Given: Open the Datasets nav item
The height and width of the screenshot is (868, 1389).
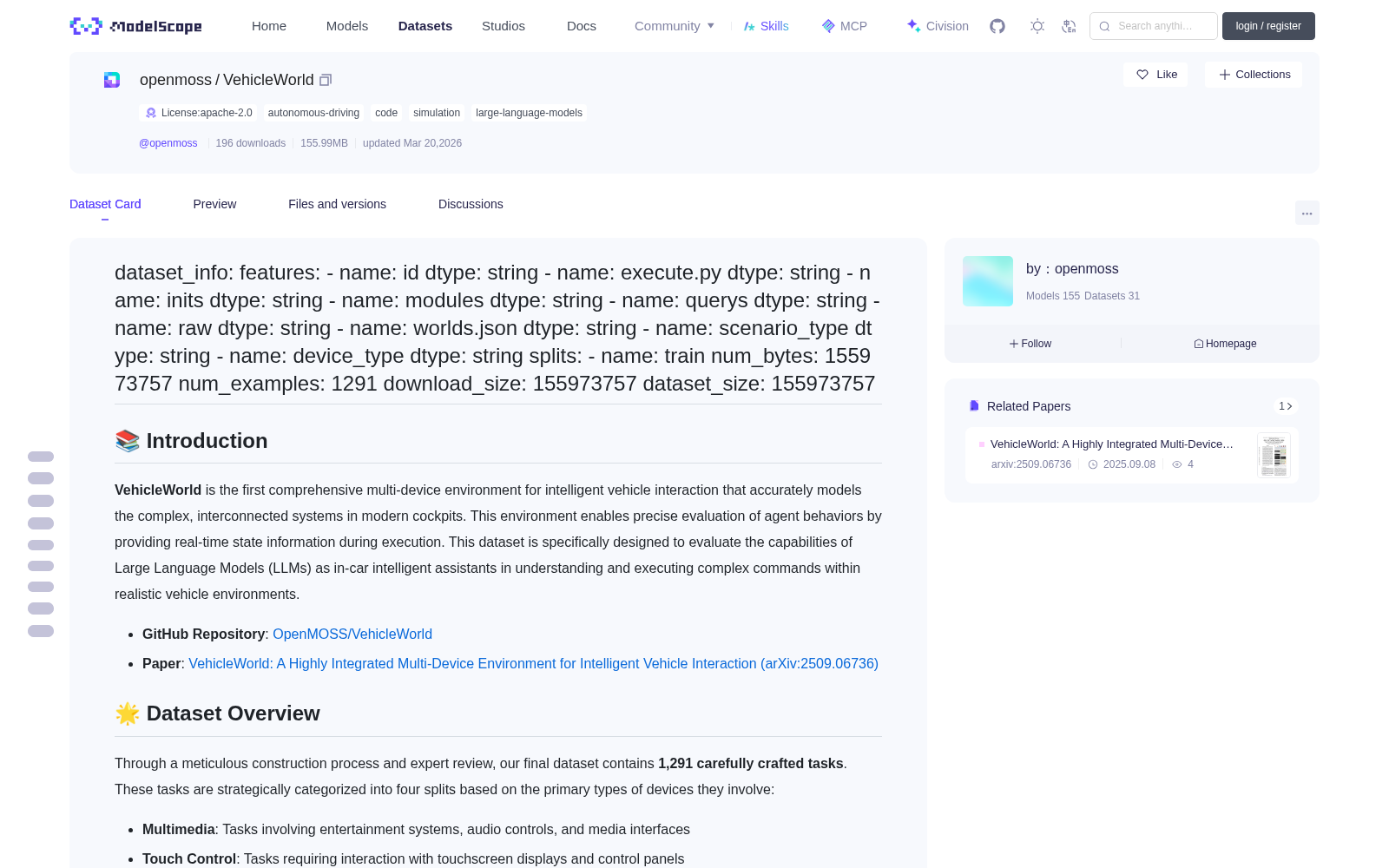Looking at the screenshot, I should (425, 26).
